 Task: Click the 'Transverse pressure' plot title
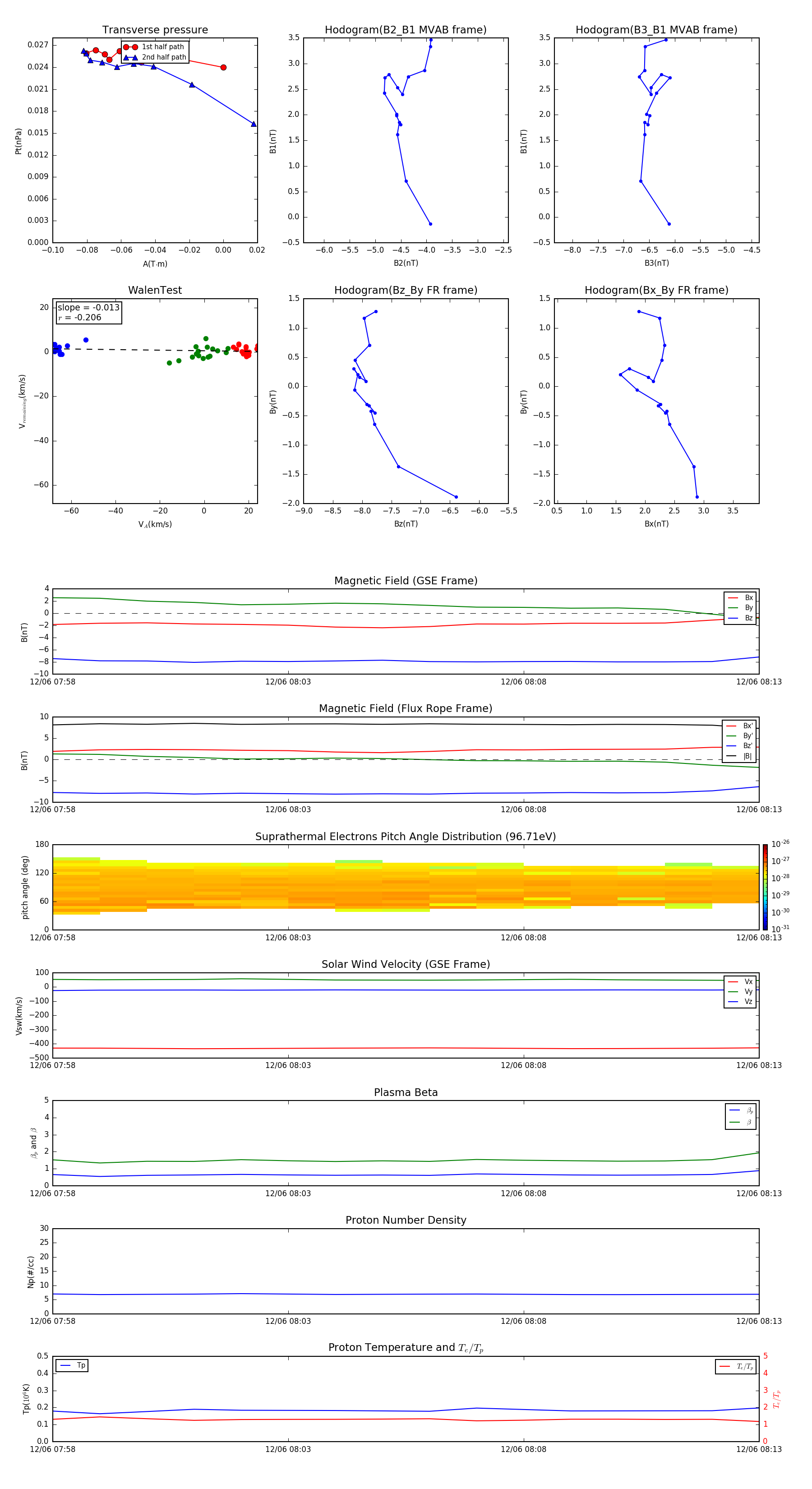pos(155,29)
